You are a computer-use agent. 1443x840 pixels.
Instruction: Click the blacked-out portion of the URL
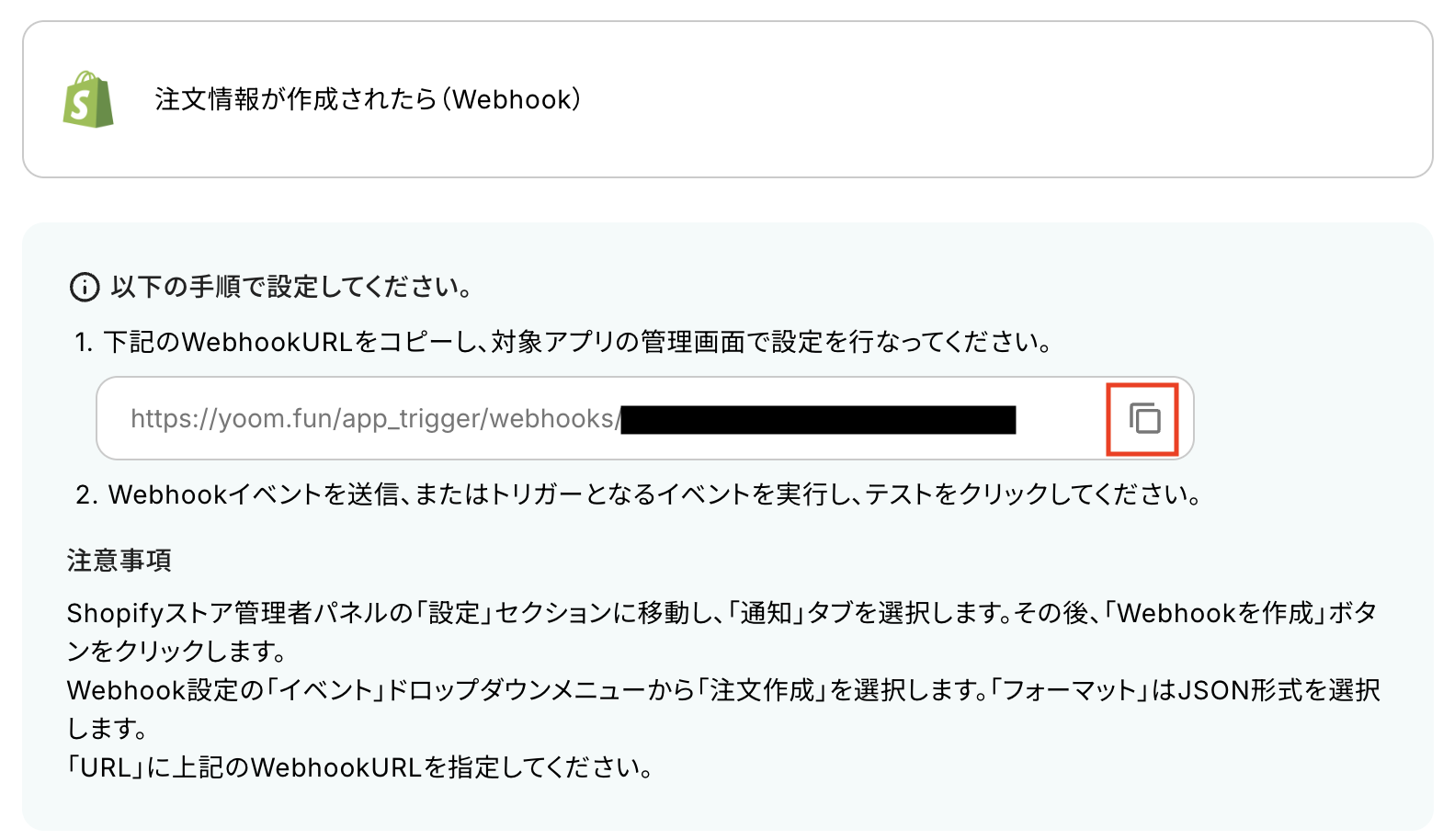tap(818, 419)
